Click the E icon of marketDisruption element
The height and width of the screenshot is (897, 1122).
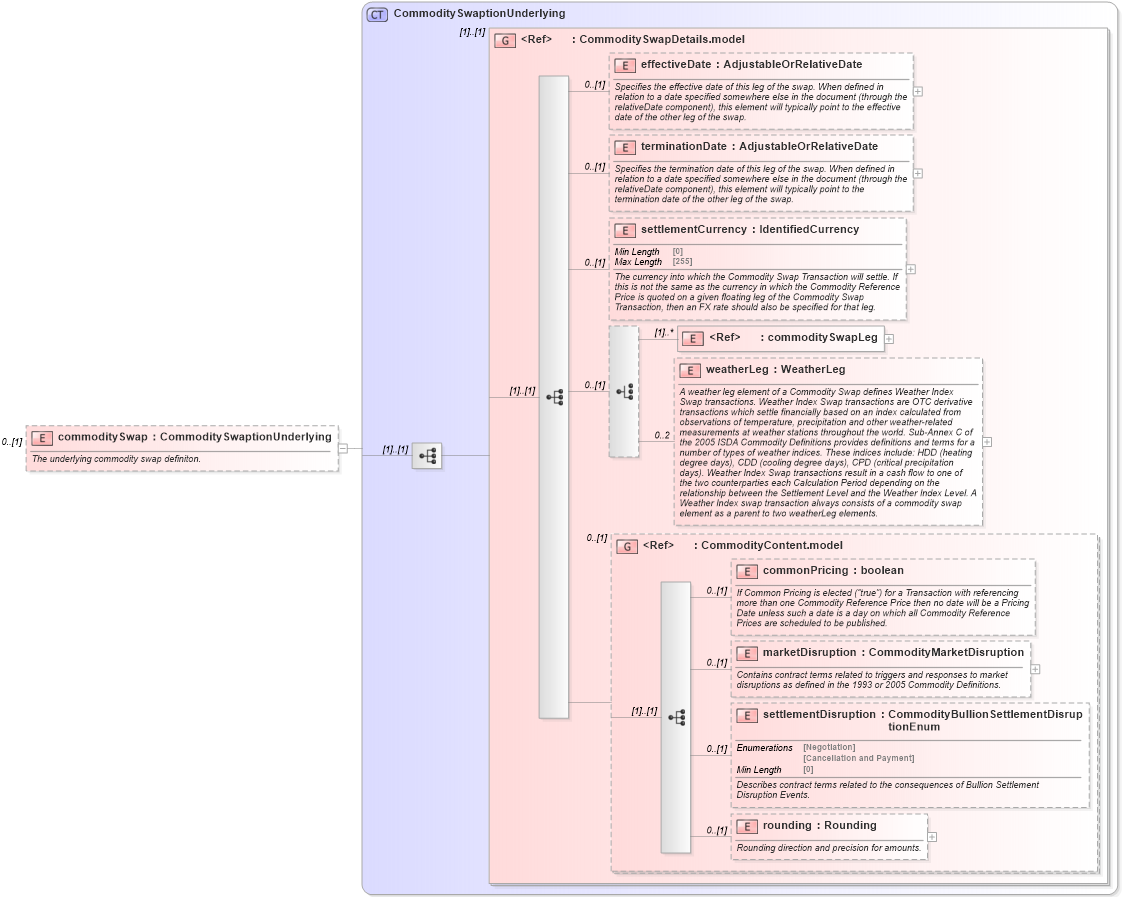tap(747, 654)
